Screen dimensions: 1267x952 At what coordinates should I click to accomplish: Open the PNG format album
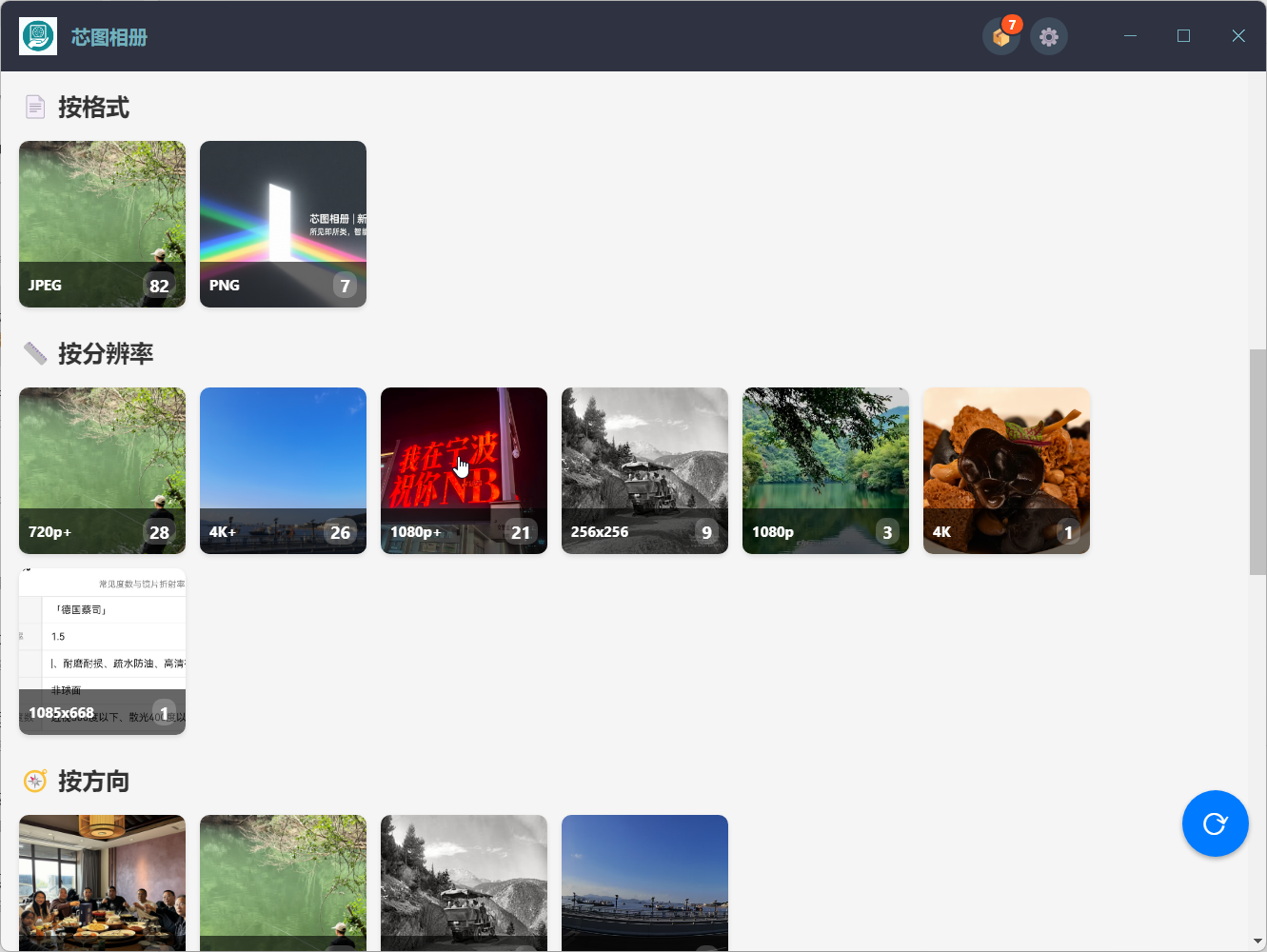283,224
